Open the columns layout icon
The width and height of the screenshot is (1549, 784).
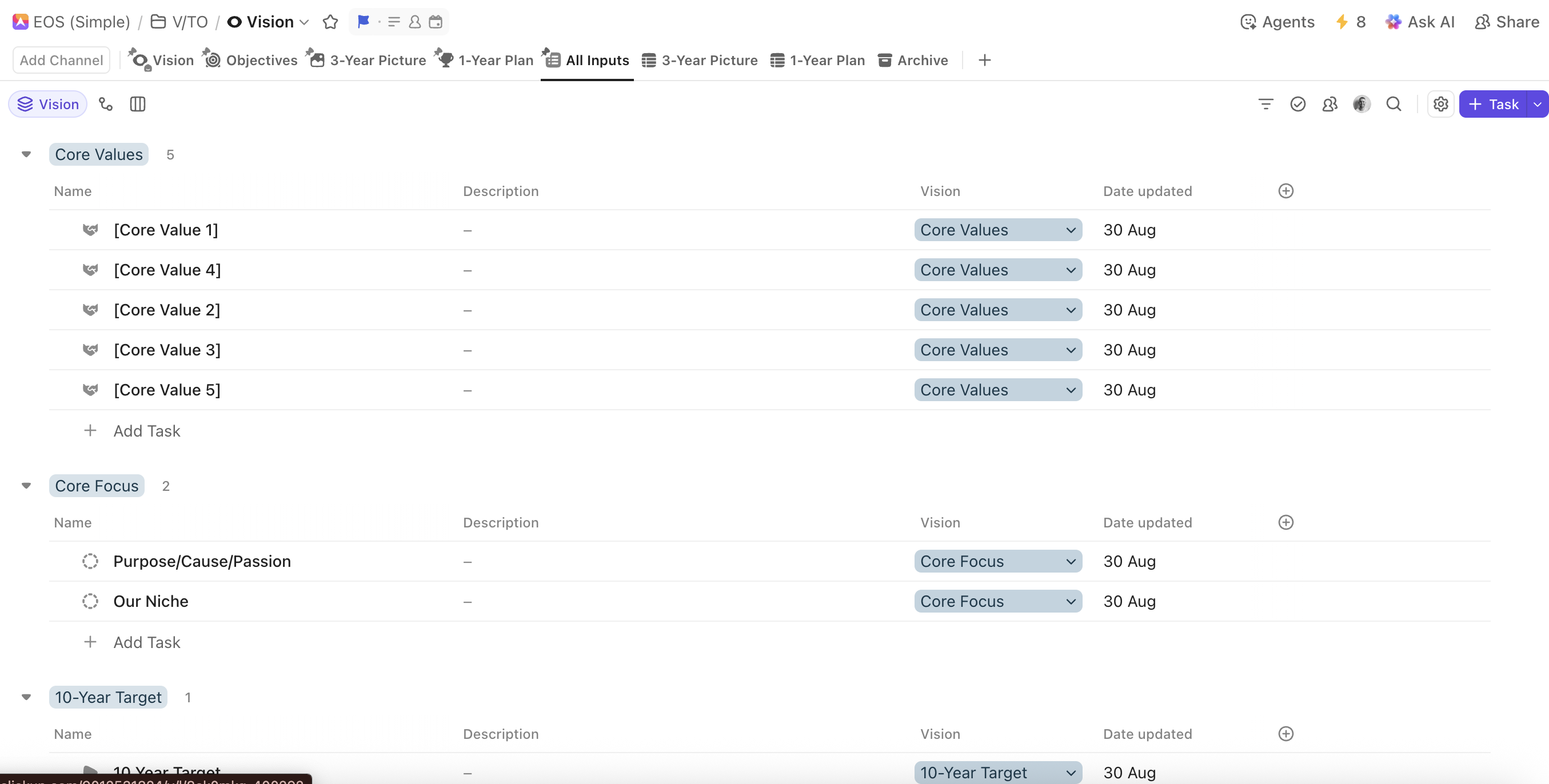[x=138, y=104]
